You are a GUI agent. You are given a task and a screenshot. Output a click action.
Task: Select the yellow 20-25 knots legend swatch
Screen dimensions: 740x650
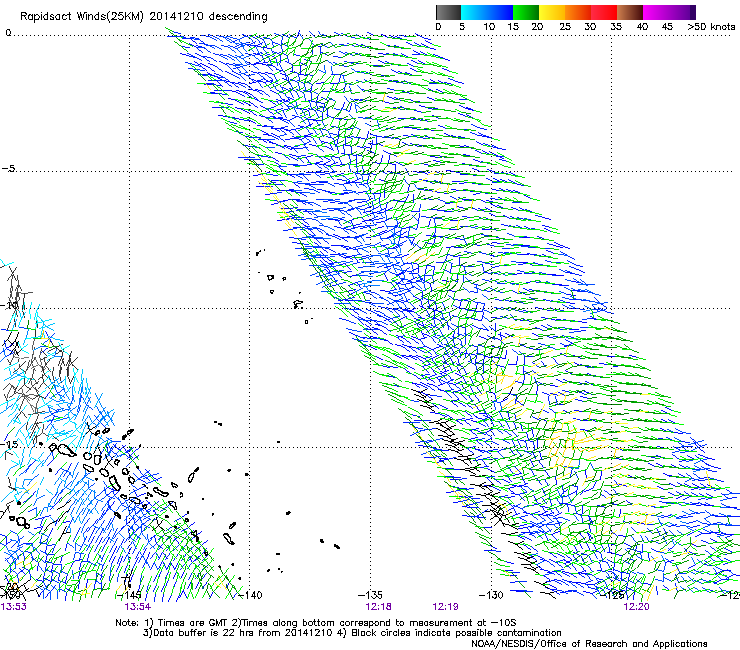coord(552,12)
